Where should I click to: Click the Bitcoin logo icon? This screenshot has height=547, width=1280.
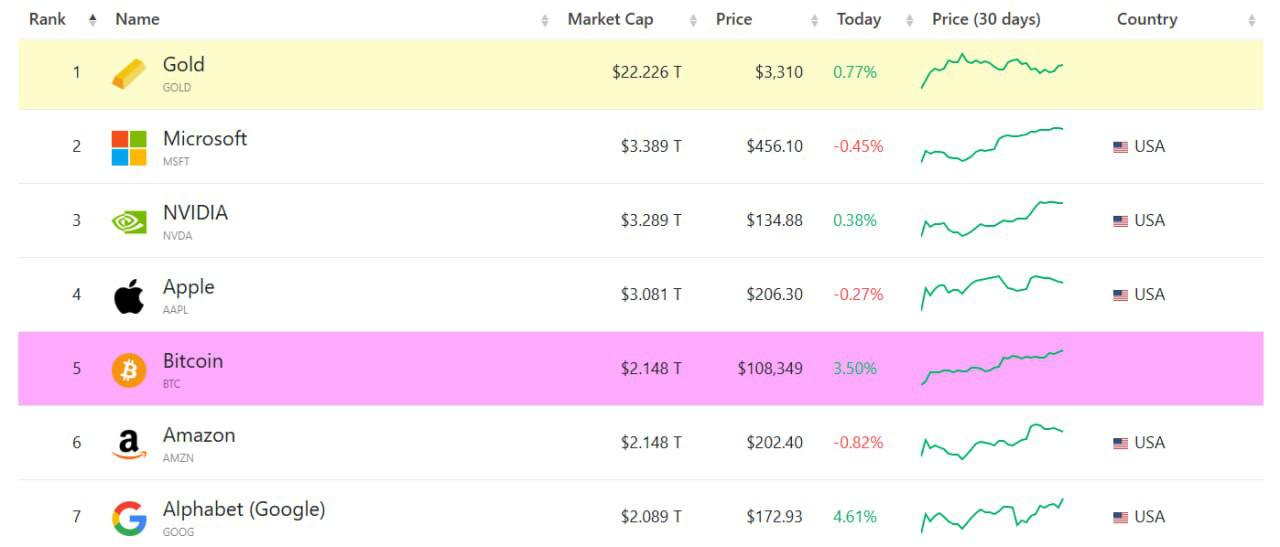point(128,370)
